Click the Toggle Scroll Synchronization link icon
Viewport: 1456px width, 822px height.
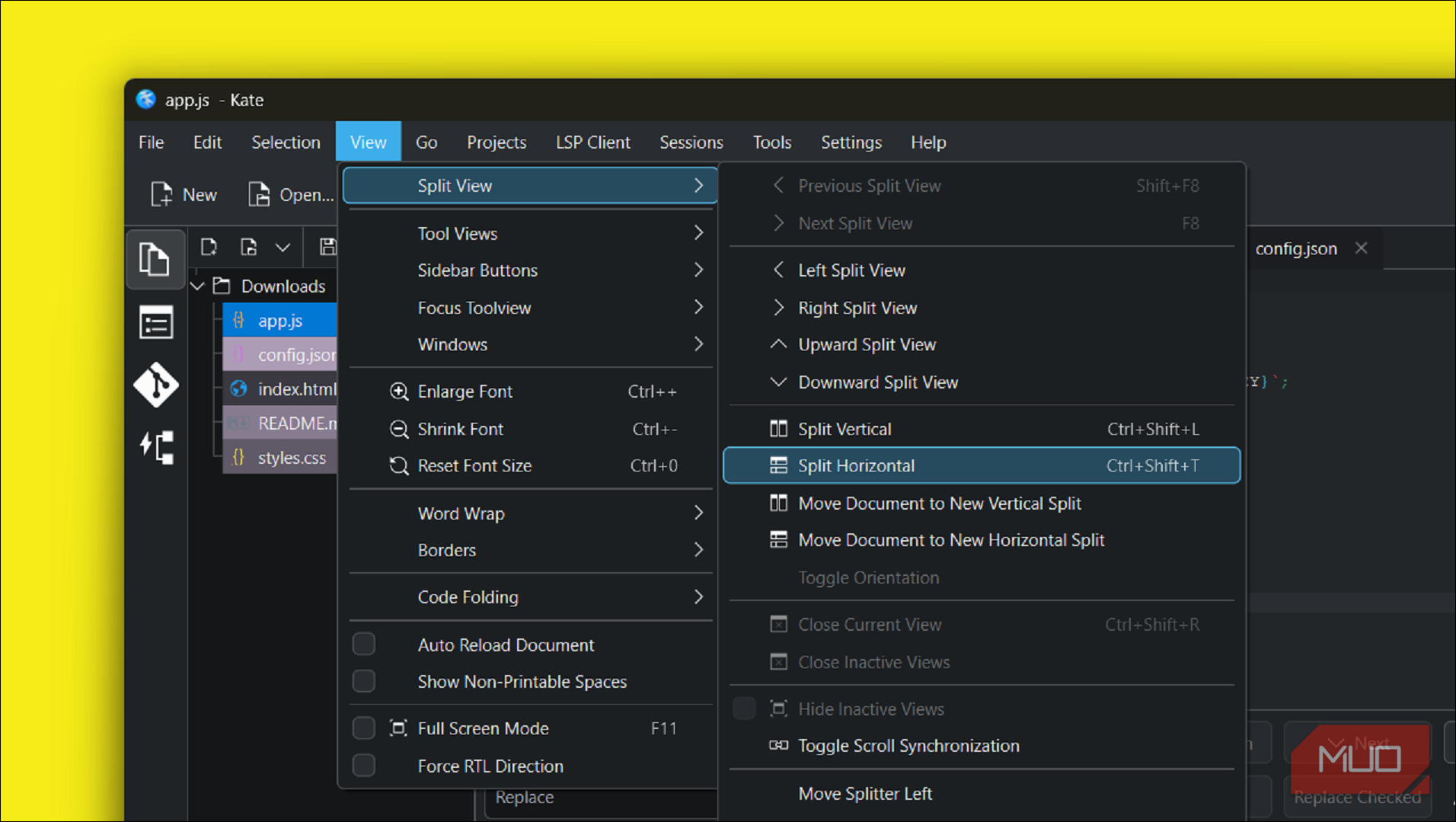point(778,746)
